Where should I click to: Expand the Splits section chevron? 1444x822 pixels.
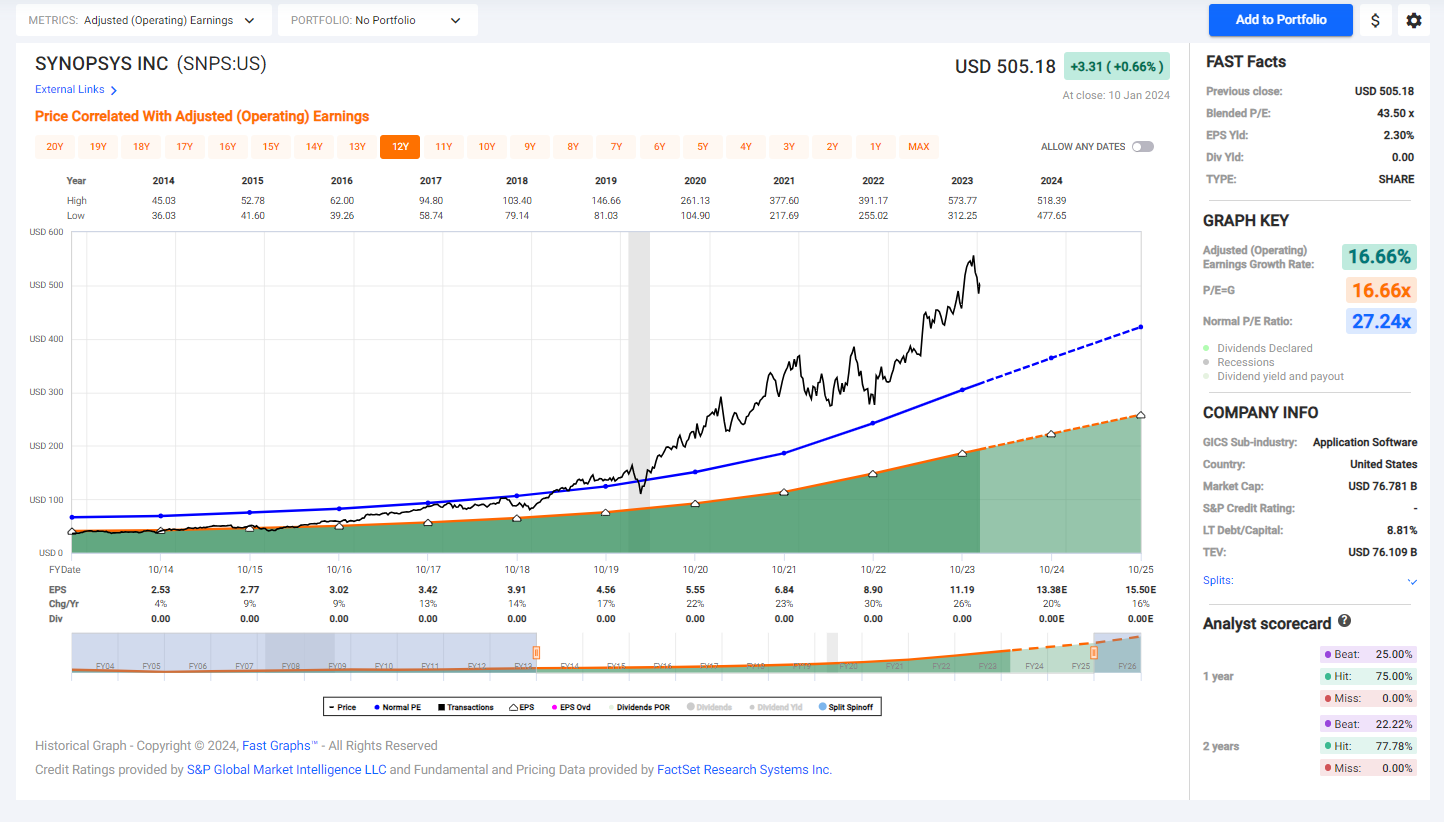click(x=1412, y=581)
